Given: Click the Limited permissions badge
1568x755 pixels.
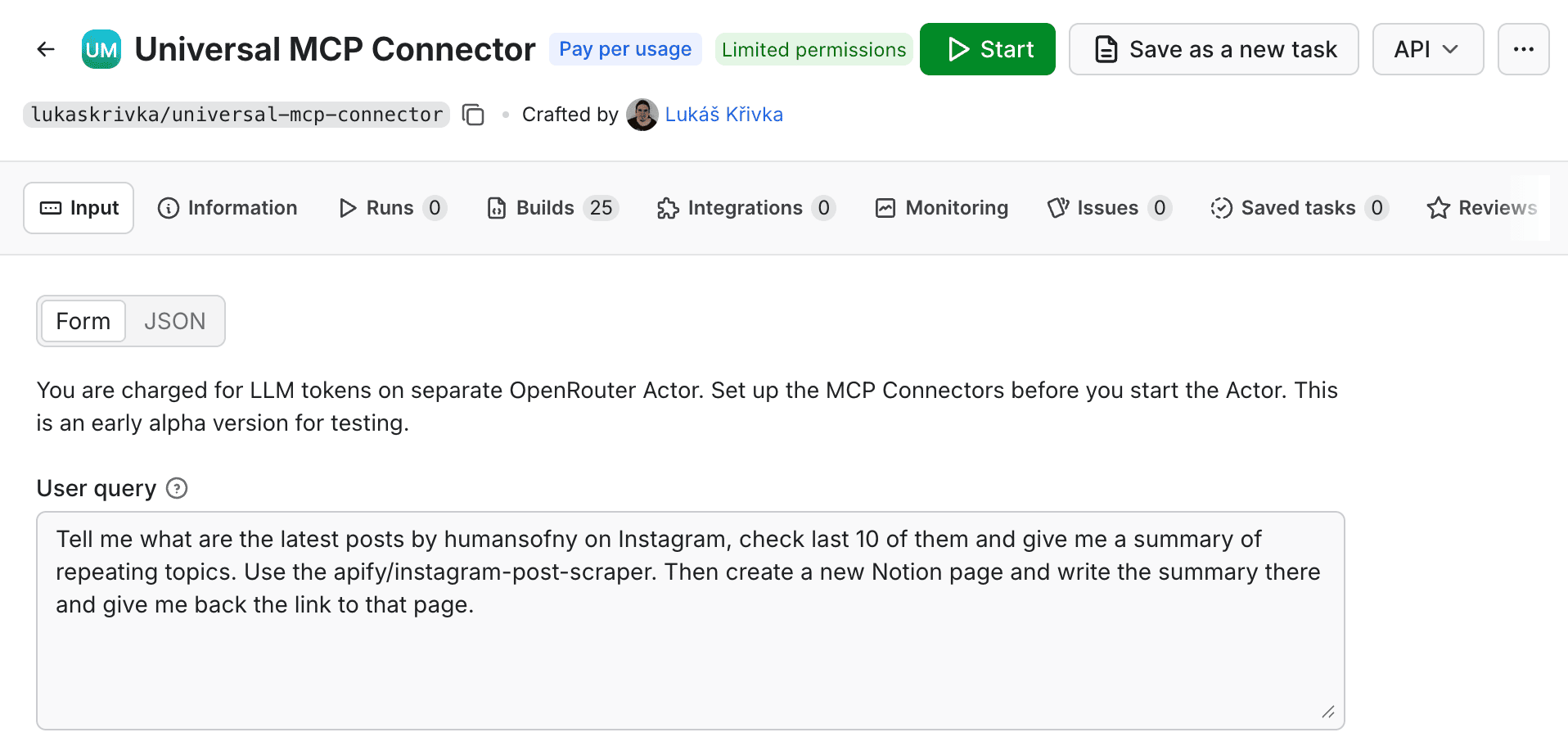Looking at the screenshot, I should point(813,49).
